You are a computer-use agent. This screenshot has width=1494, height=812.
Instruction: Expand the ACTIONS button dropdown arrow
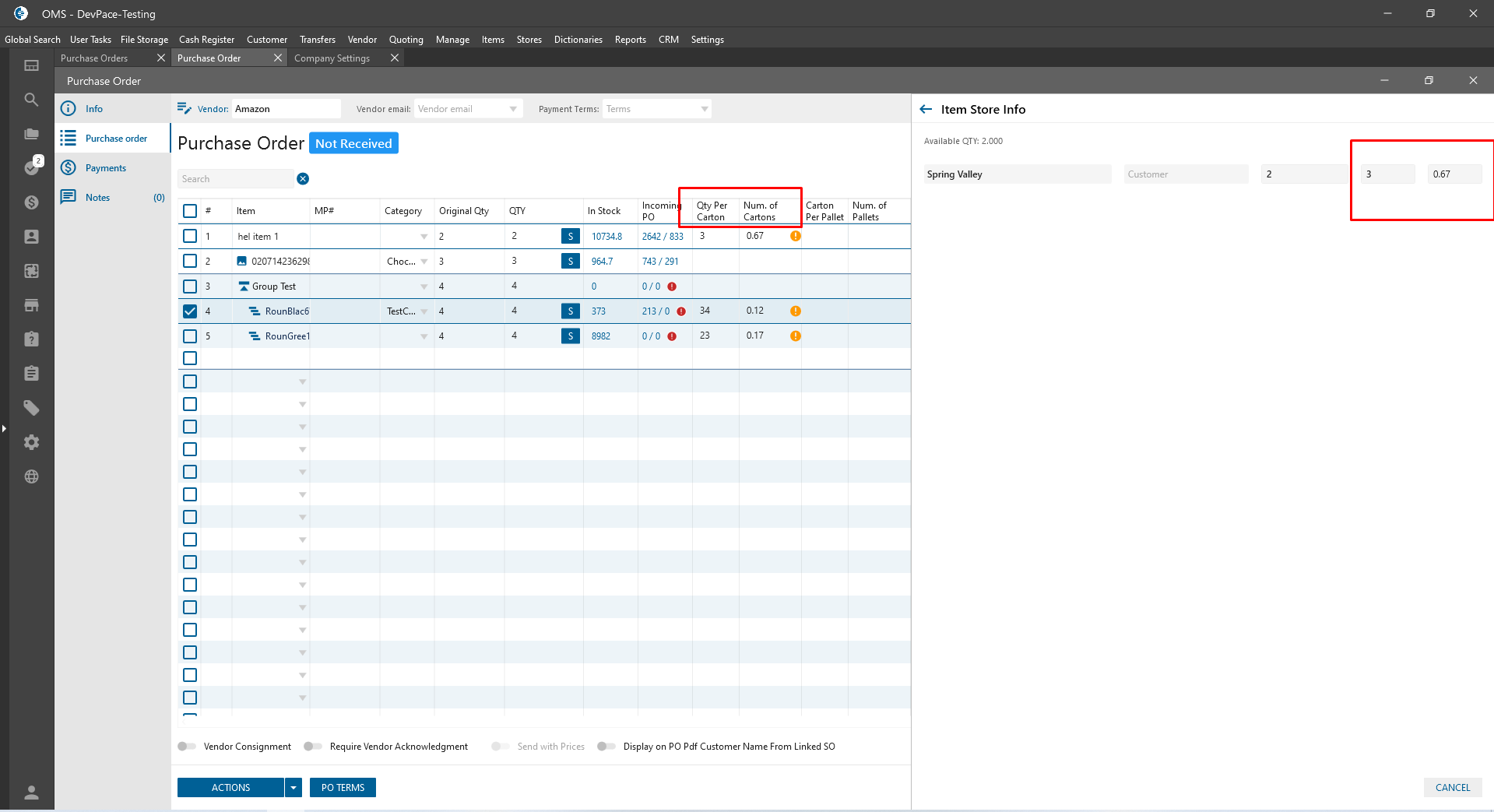click(294, 788)
